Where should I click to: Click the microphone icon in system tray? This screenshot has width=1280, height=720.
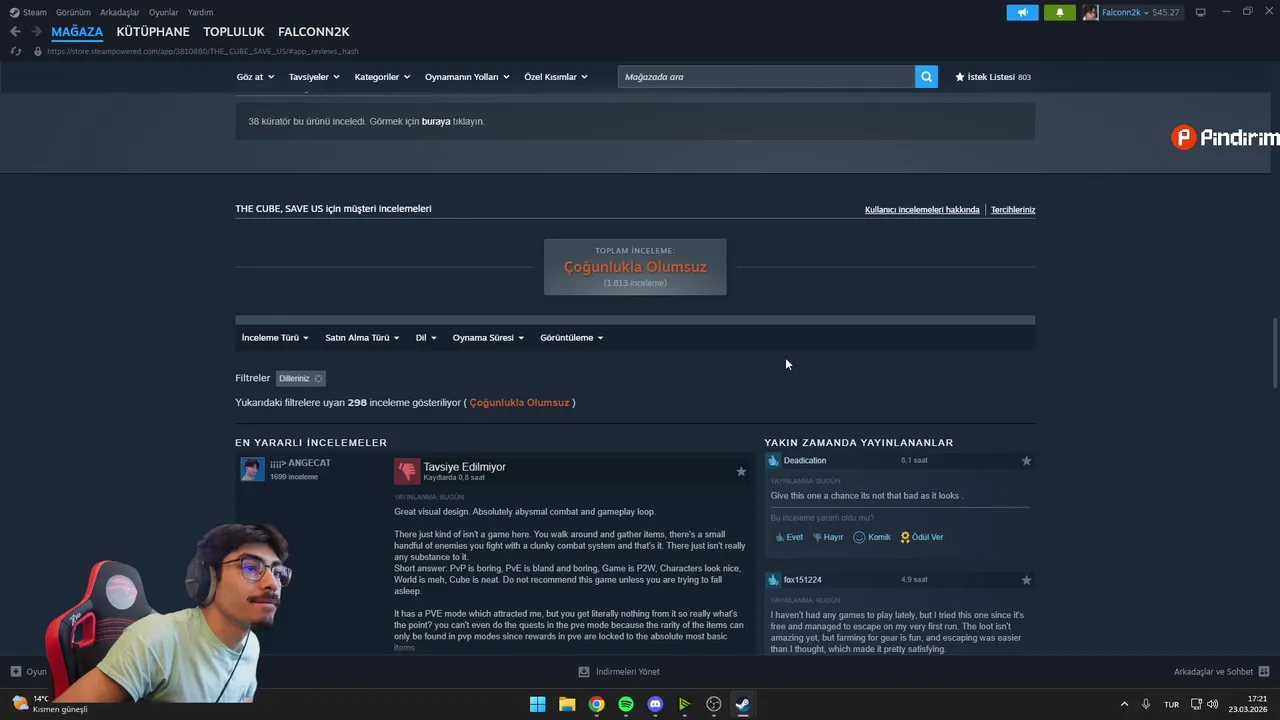tap(1146, 704)
